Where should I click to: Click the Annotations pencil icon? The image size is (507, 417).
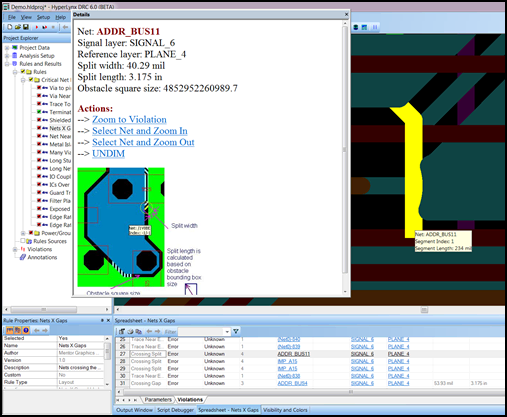tap(23, 257)
